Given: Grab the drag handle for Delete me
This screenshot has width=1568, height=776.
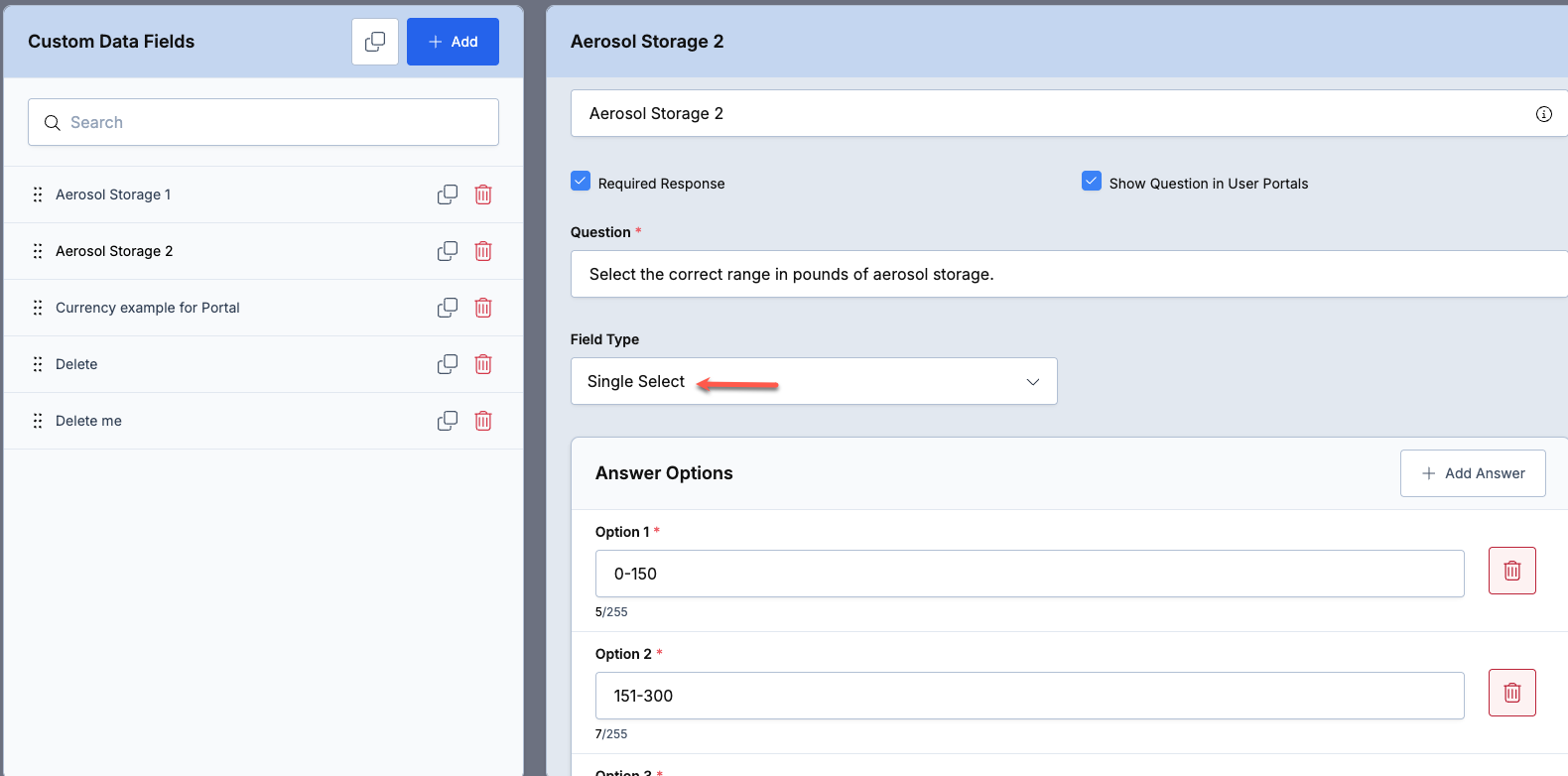Looking at the screenshot, I should tap(38, 421).
